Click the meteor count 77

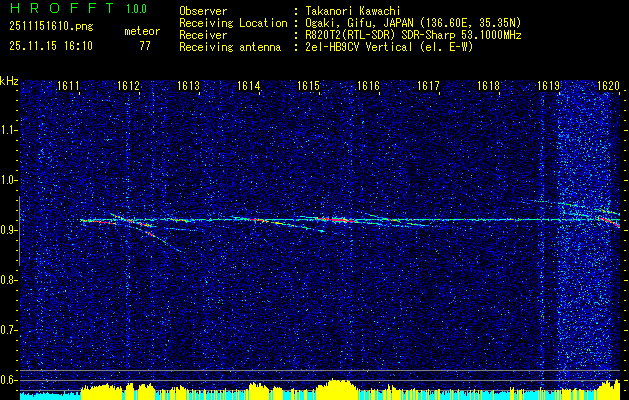[x=145, y=46]
